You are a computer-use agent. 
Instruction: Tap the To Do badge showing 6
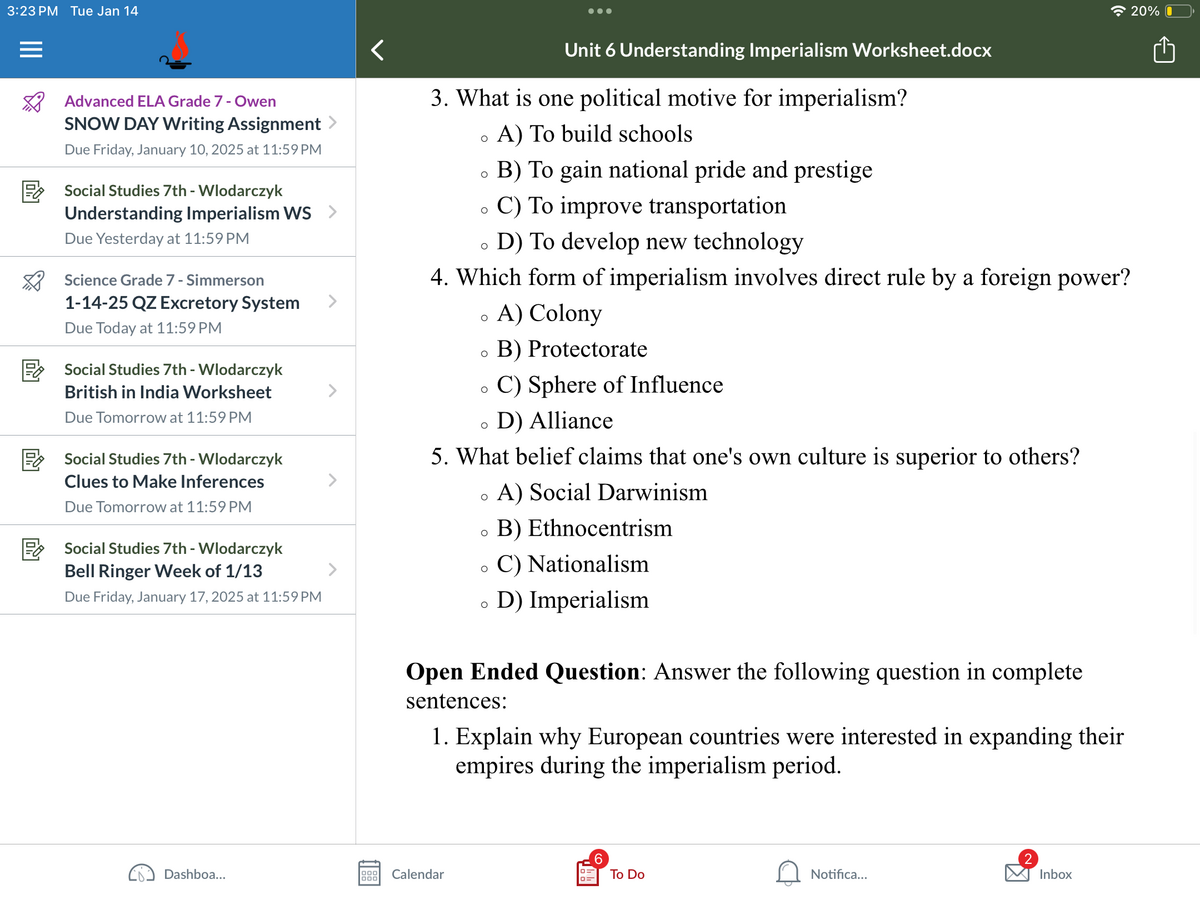(x=597, y=858)
